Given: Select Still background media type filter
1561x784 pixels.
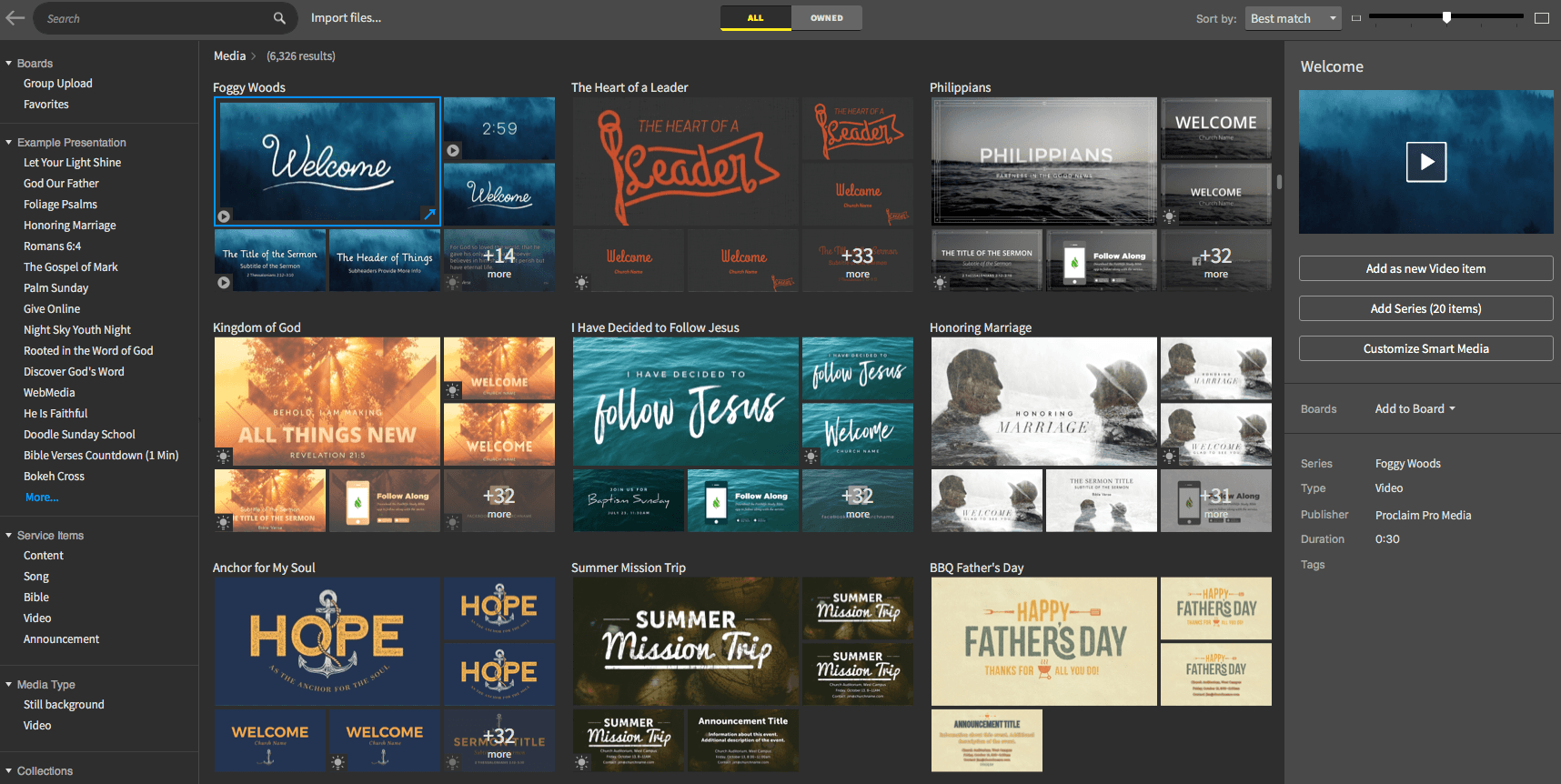Looking at the screenshot, I should (x=64, y=705).
